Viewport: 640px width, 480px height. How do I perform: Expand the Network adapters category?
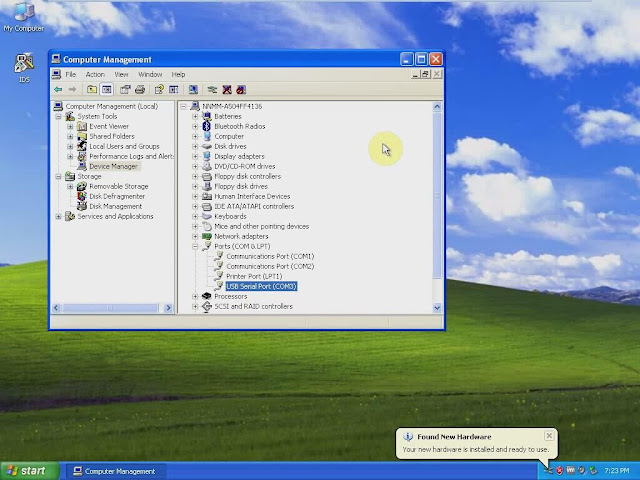coord(195,236)
